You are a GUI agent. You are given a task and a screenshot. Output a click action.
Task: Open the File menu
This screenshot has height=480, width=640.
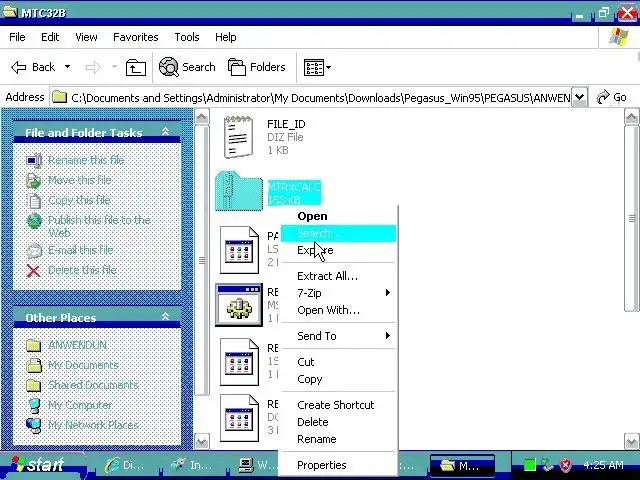(x=17, y=37)
